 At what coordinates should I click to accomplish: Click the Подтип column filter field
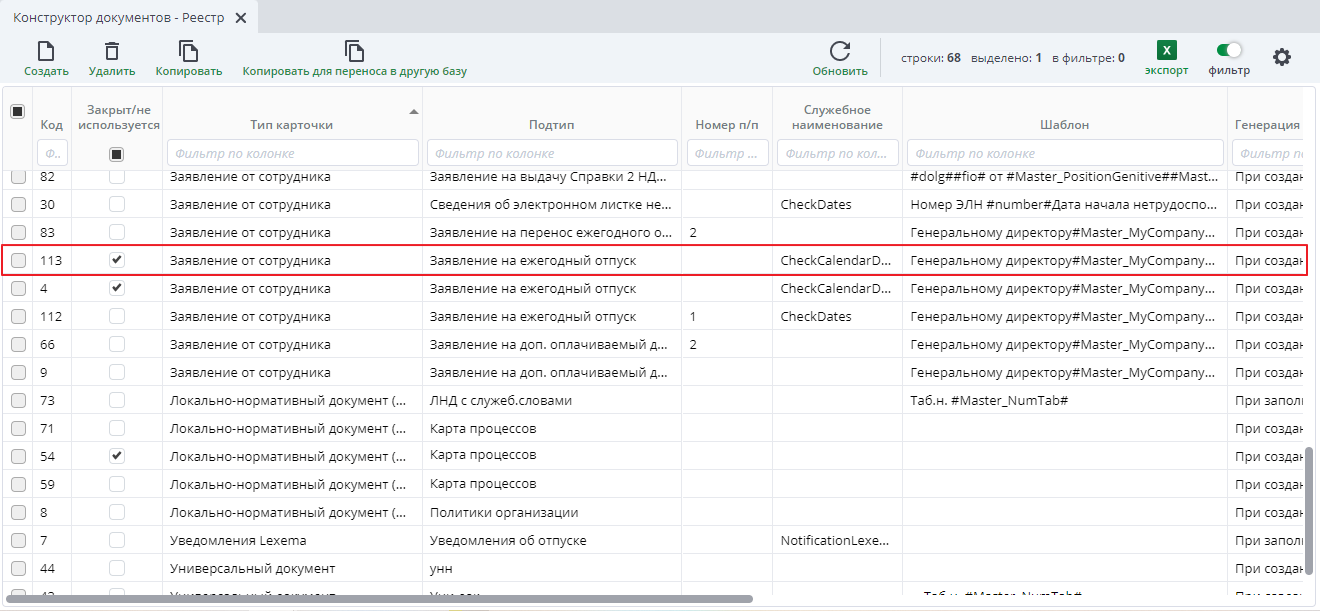click(553, 153)
